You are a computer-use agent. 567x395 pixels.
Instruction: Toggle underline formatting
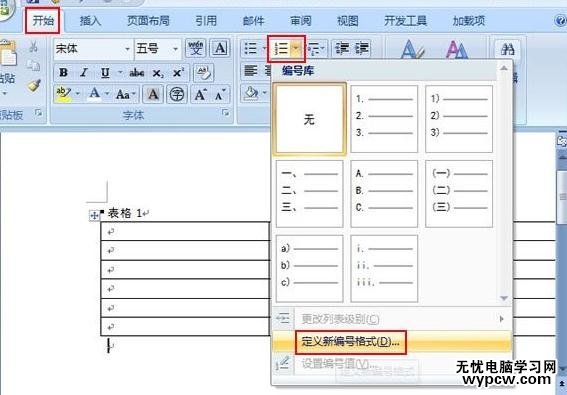(105, 73)
